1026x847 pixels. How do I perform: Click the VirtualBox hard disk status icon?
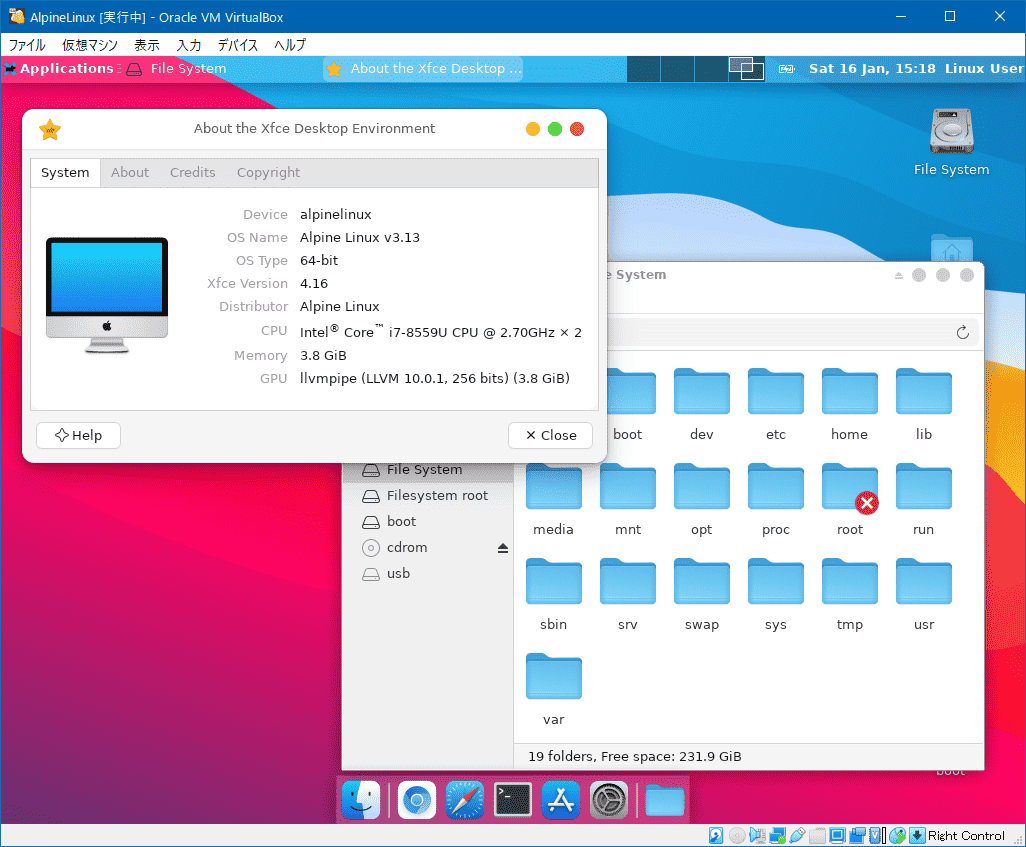pyautogui.click(x=716, y=835)
